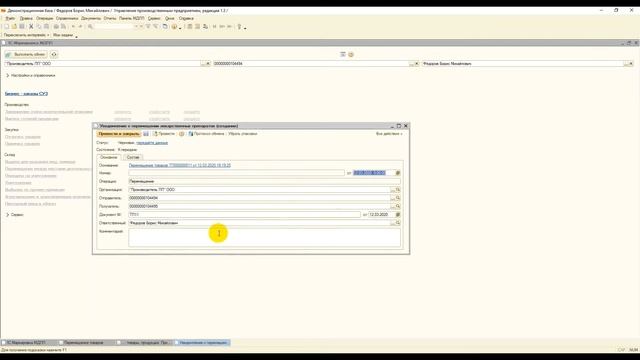
Task: Click the Redo arrow toolbar icon
Action: click(80, 27)
